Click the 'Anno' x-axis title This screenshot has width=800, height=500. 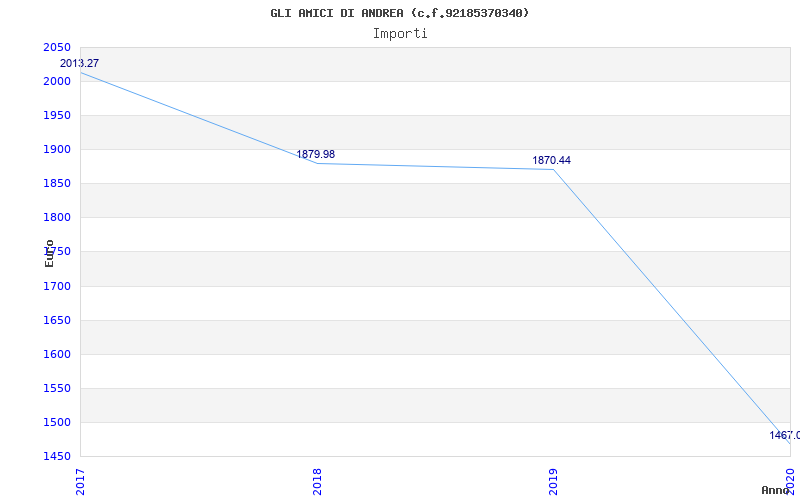776,490
